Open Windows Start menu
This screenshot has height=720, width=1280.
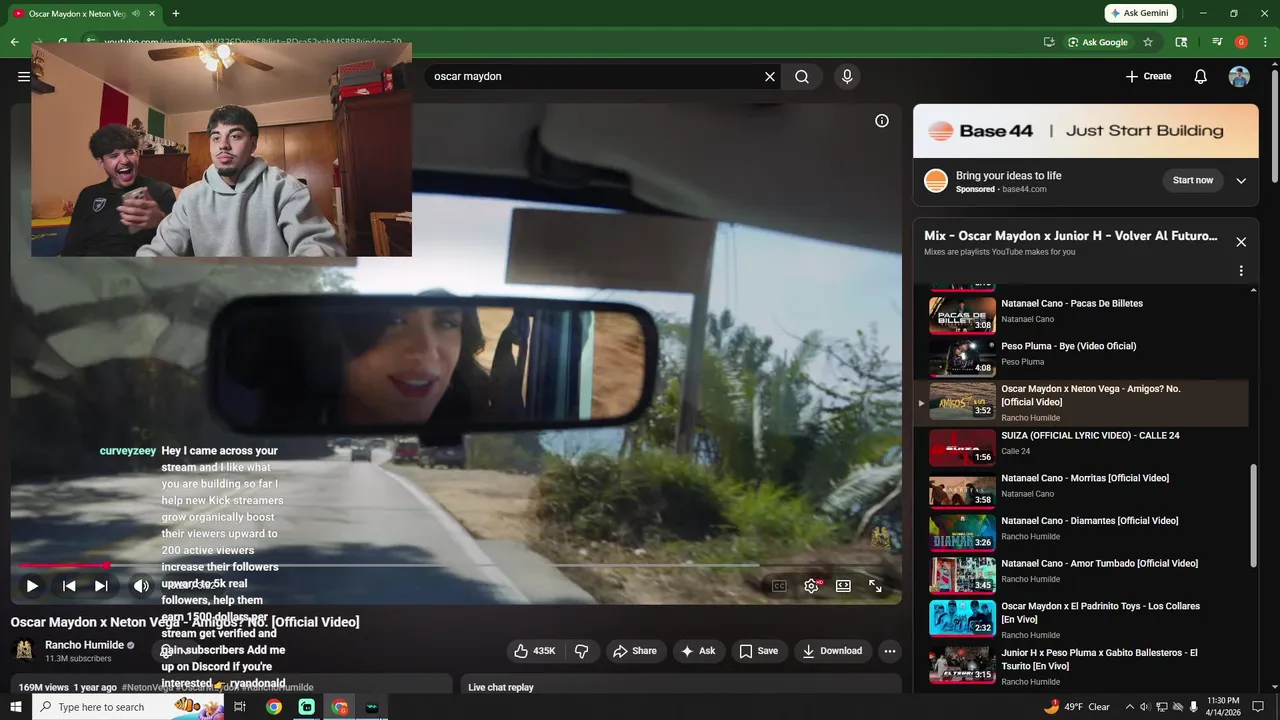pos(15,707)
